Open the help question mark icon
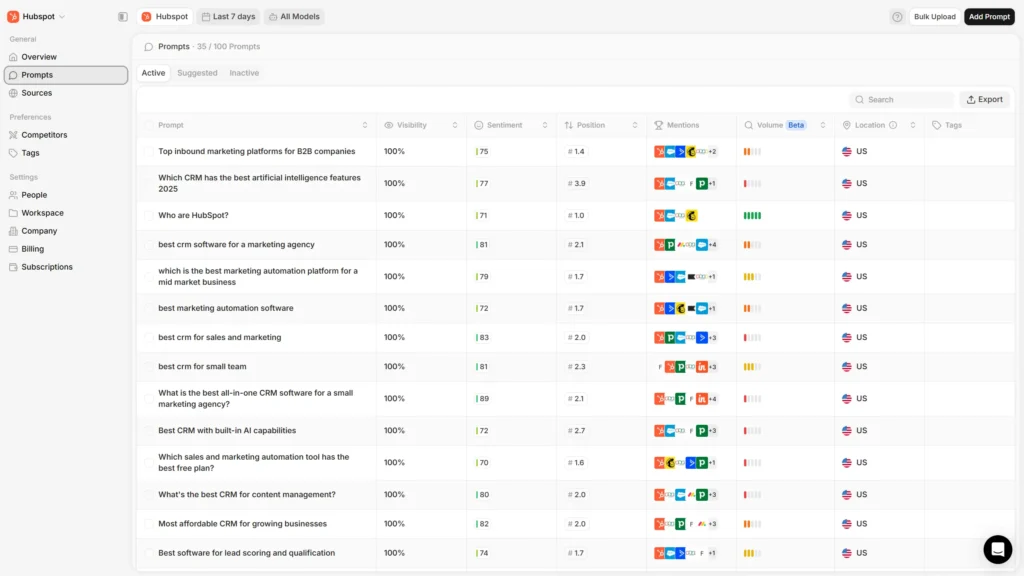The image size is (1024, 576). pyautogui.click(x=897, y=17)
